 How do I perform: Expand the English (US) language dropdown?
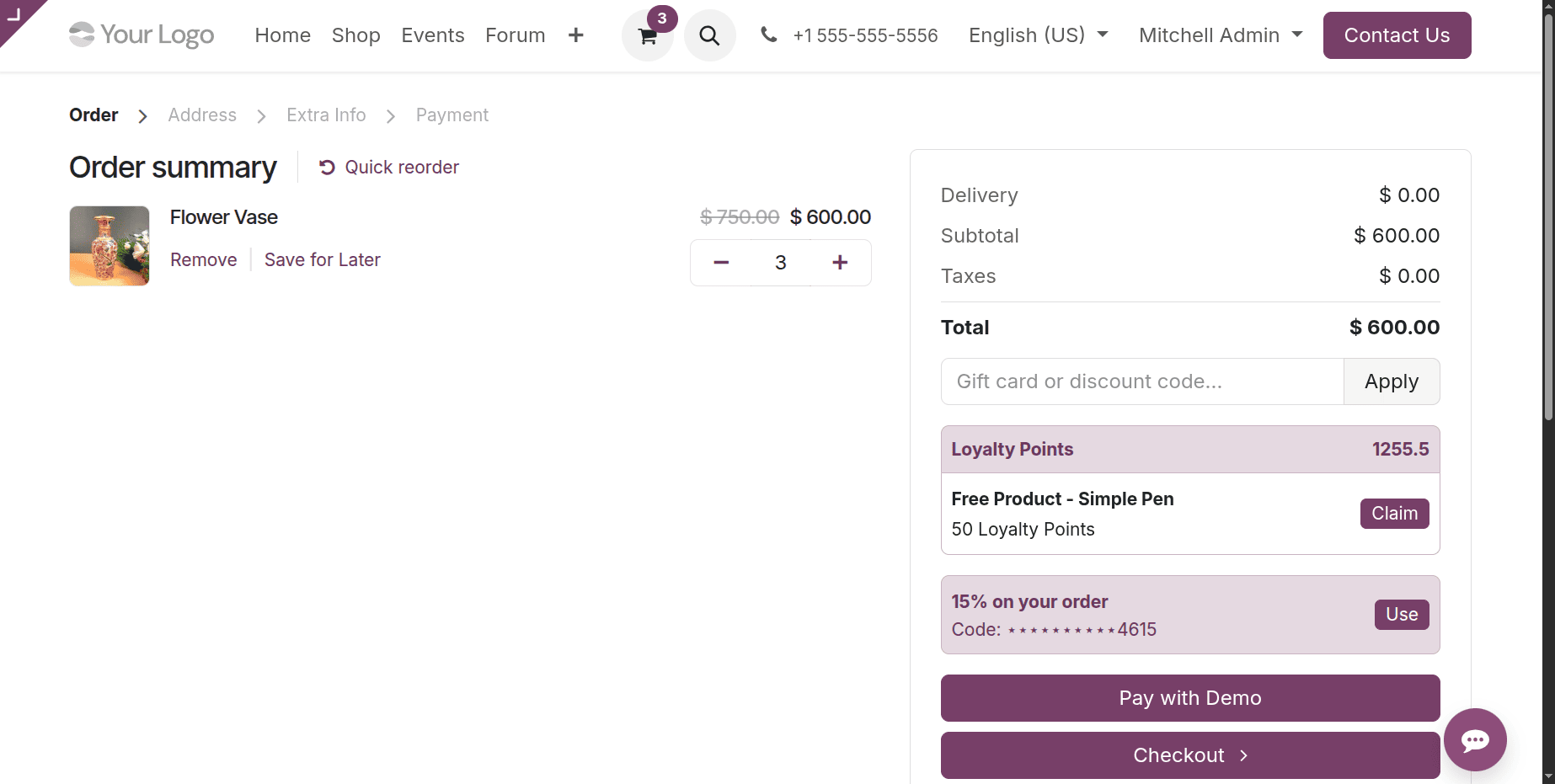(x=1038, y=35)
